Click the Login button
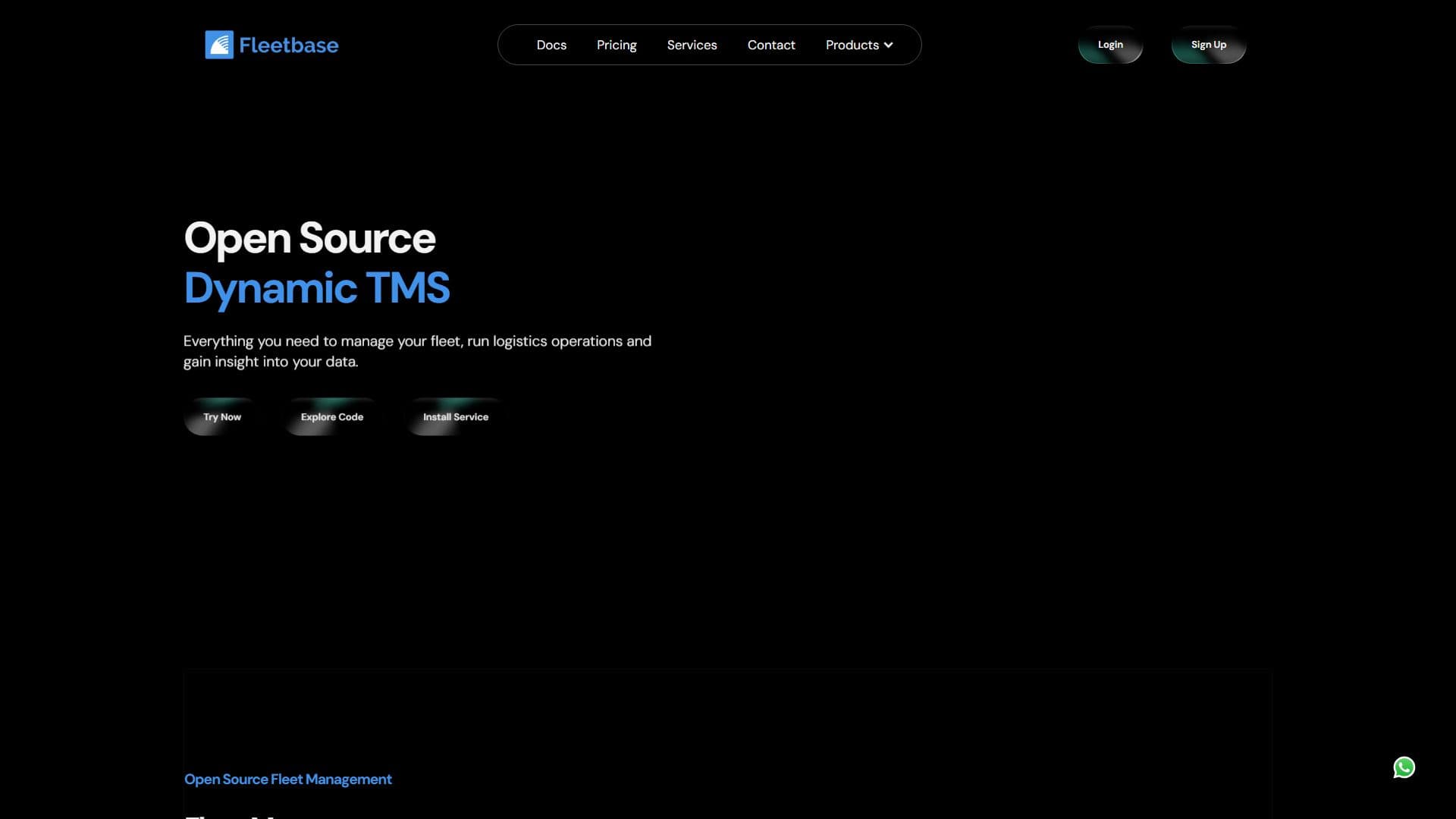 1110,45
